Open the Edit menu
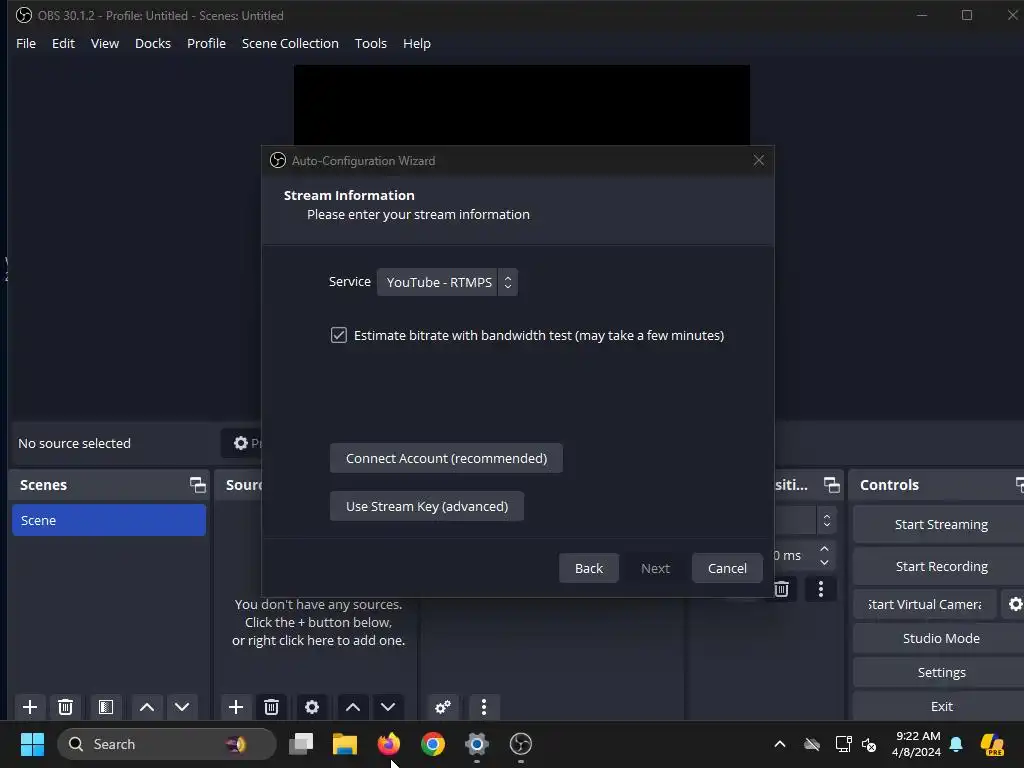Image resolution: width=1024 pixels, height=768 pixels. (x=63, y=43)
